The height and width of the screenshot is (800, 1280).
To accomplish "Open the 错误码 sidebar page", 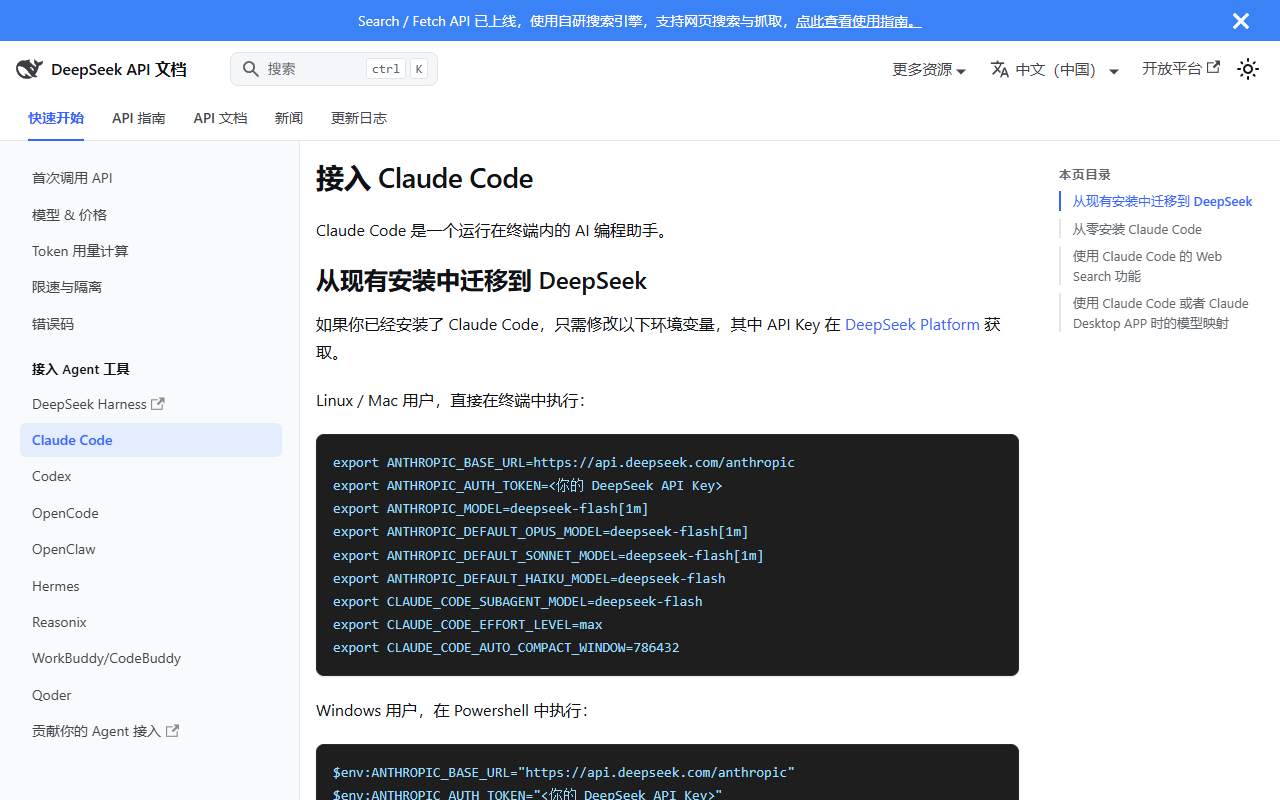I will point(53,323).
